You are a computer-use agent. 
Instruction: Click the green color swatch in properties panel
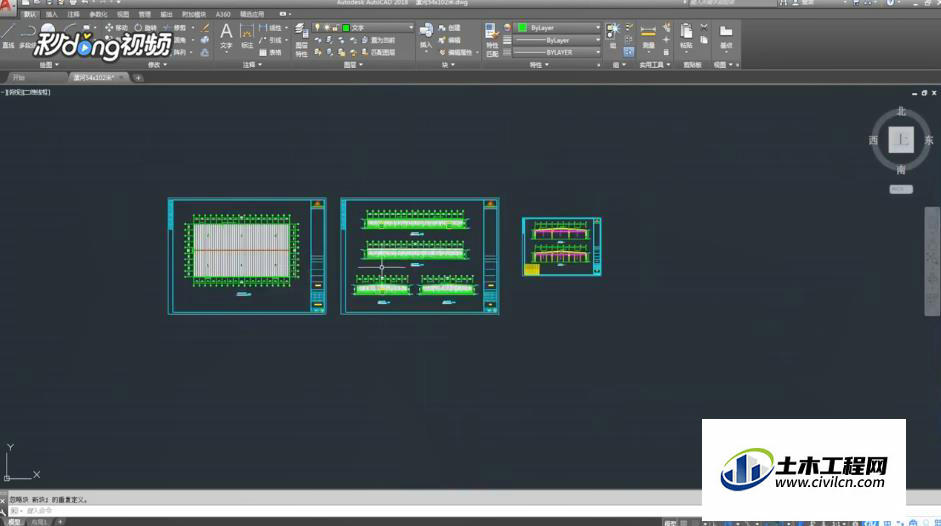coord(522,28)
